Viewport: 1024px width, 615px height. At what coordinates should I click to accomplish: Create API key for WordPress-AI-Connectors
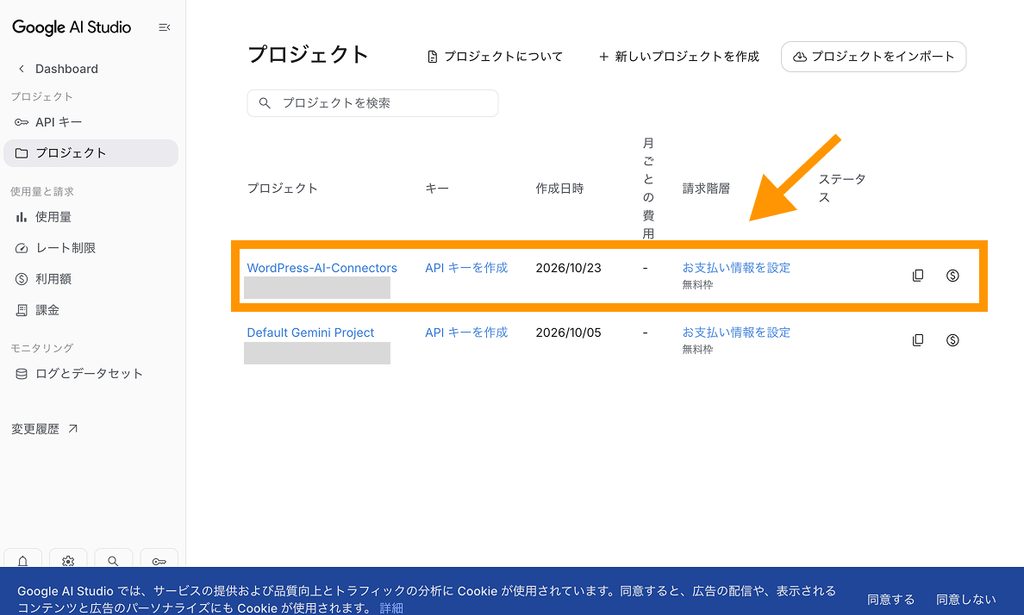(x=466, y=268)
